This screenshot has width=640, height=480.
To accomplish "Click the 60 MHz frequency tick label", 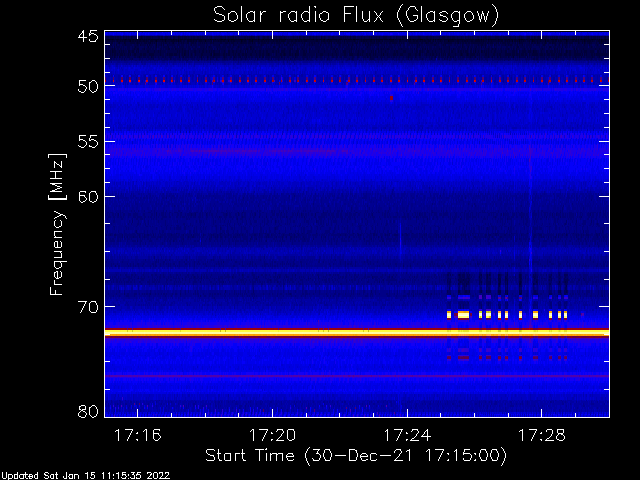I will click(x=88, y=197).
